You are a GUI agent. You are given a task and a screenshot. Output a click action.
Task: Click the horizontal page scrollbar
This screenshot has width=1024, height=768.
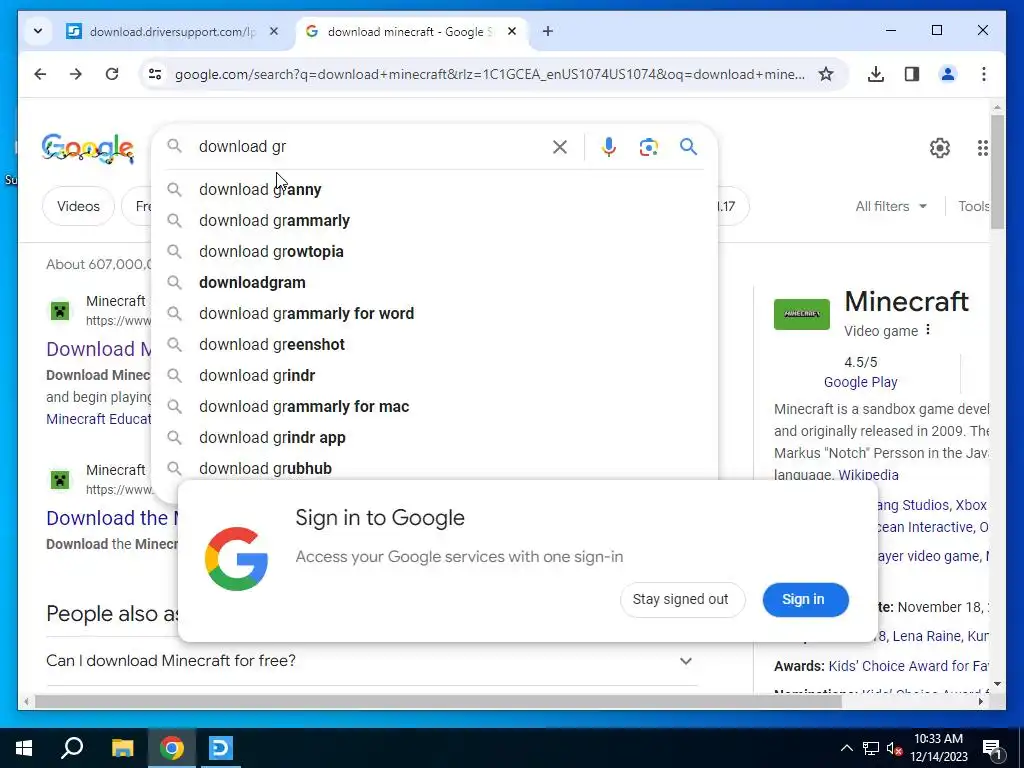point(438,702)
